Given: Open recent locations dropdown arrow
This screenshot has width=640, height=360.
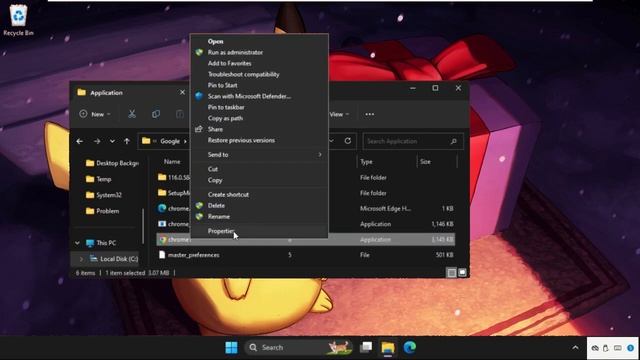Looking at the screenshot, I should [112, 141].
